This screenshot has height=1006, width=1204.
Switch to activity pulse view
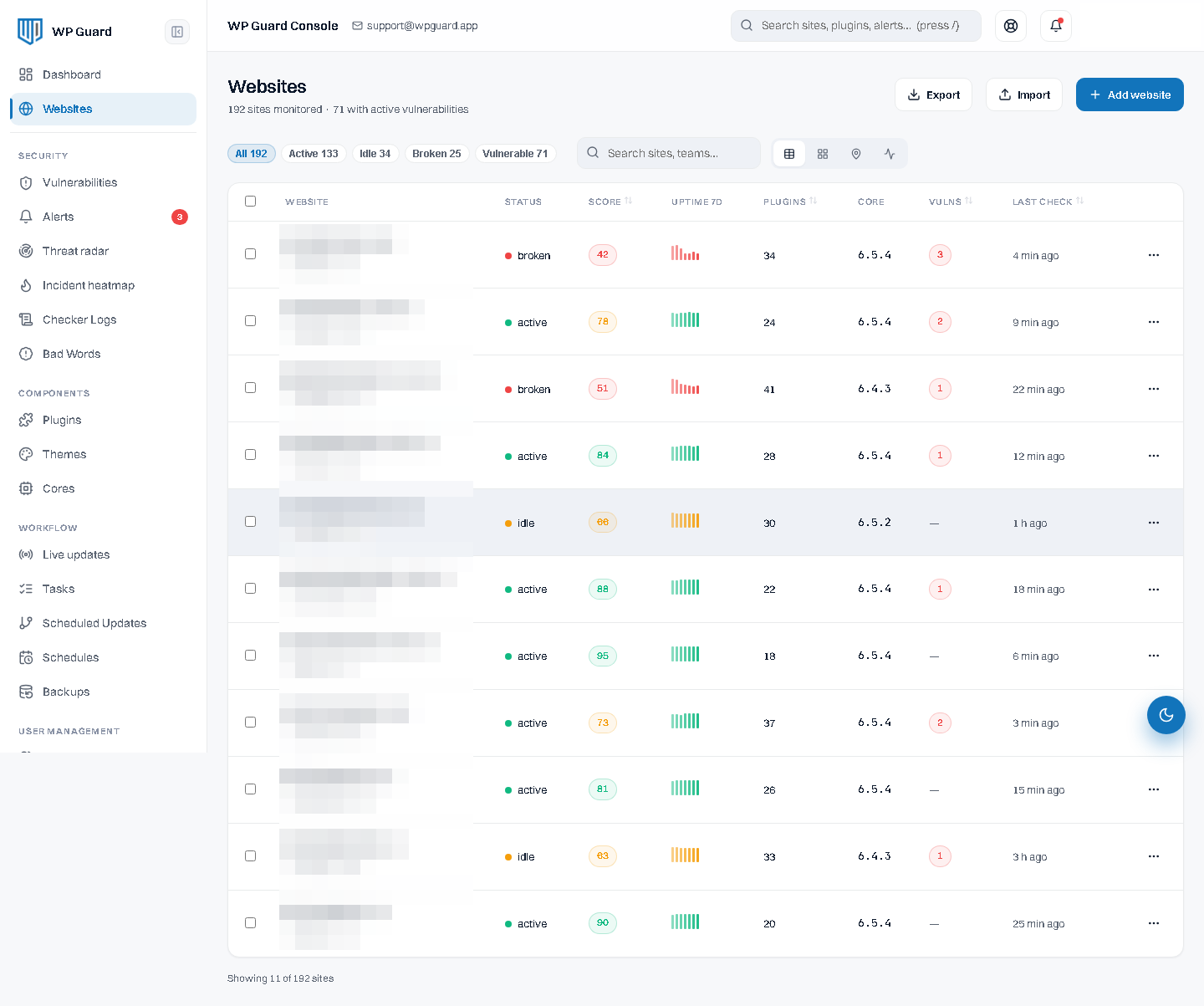pyautogui.click(x=890, y=154)
